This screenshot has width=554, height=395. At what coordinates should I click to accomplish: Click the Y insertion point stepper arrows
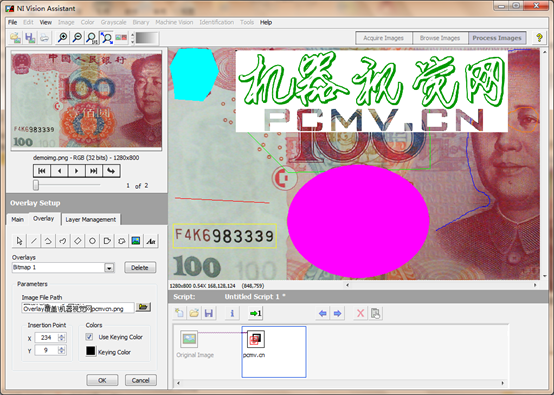point(62,350)
